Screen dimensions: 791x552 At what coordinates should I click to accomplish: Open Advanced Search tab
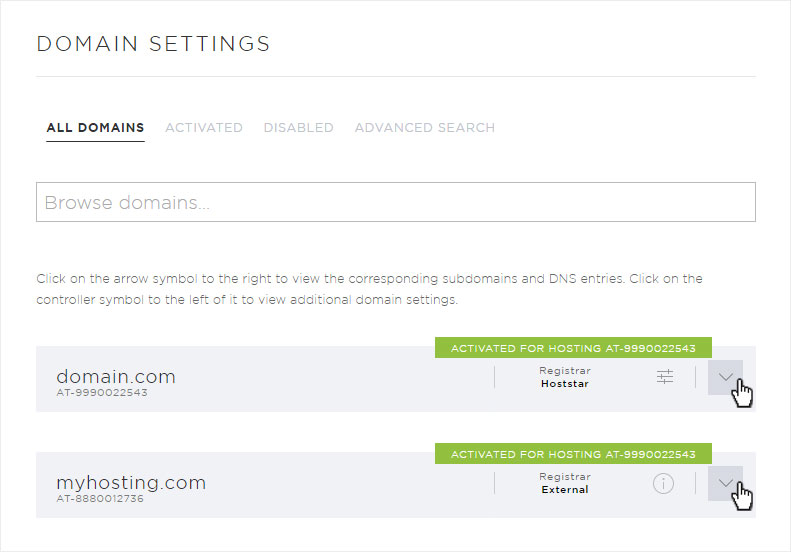click(x=425, y=128)
